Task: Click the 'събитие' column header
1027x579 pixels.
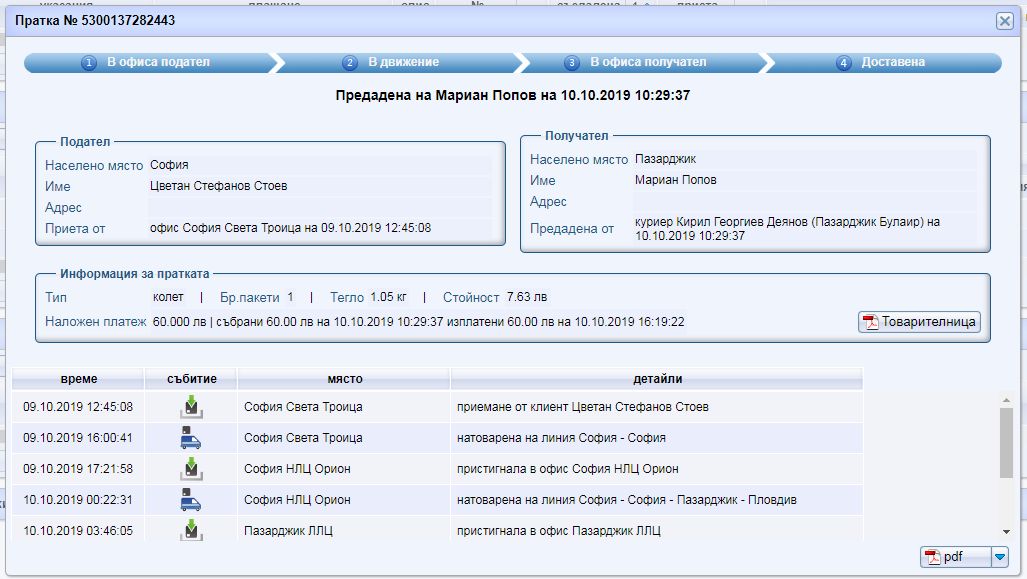Action: (190, 379)
